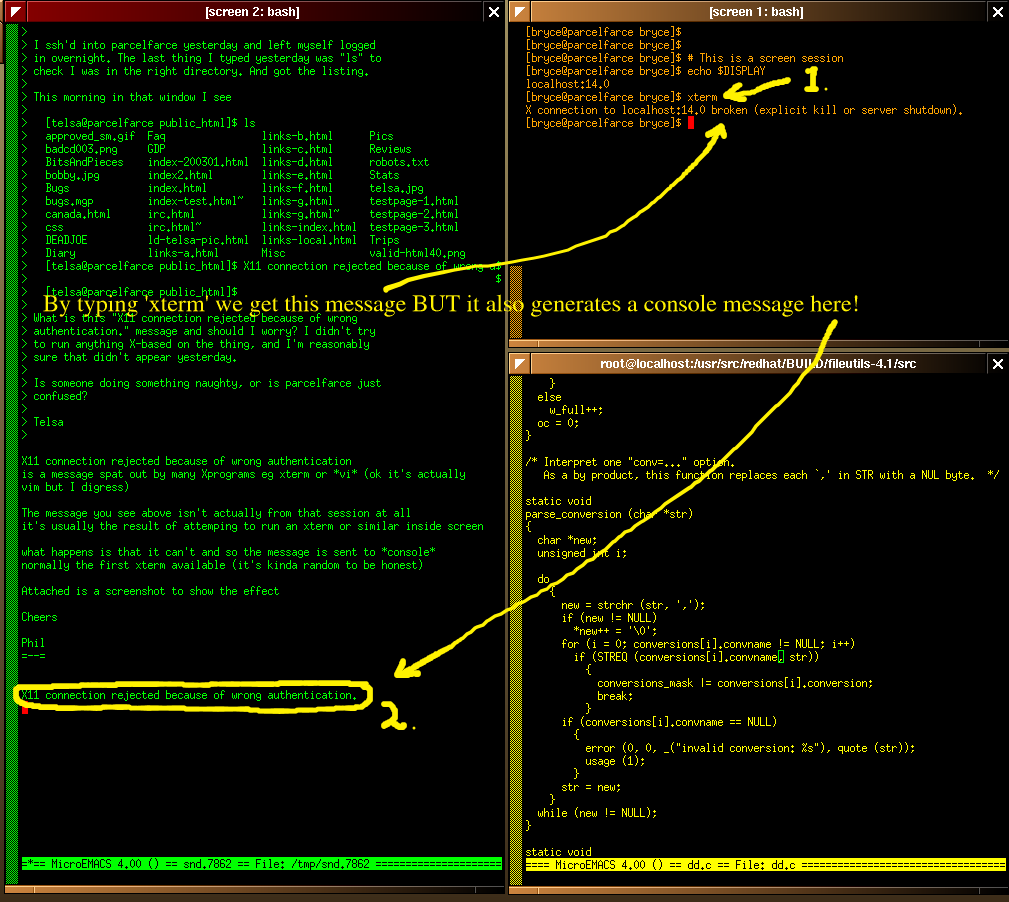Viewport: 1009px width, 902px height.
Task: Open window menu icon of screen 2 bash
Action: (x=10, y=12)
